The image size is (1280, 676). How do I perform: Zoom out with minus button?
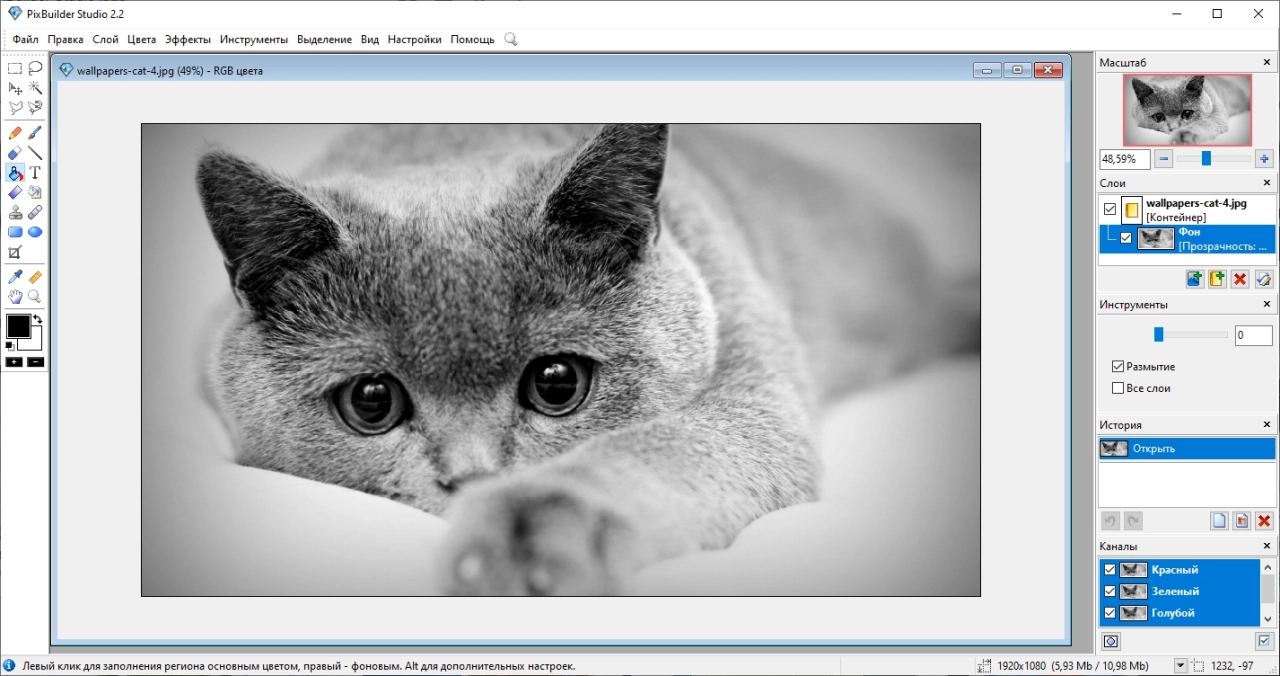tap(1164, 159)
